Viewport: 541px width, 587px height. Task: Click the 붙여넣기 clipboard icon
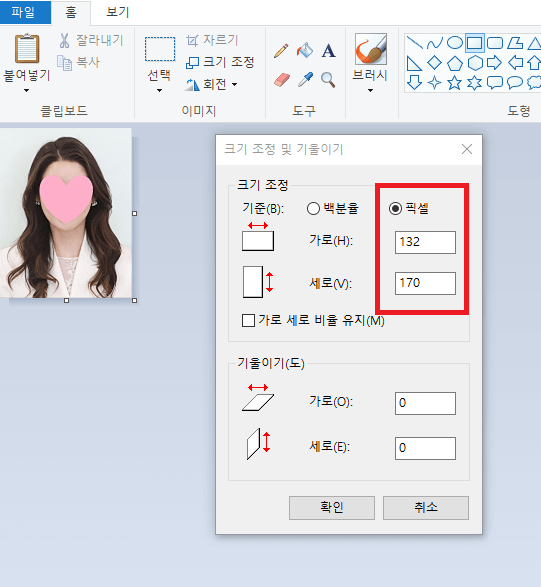tap(27, 48)
